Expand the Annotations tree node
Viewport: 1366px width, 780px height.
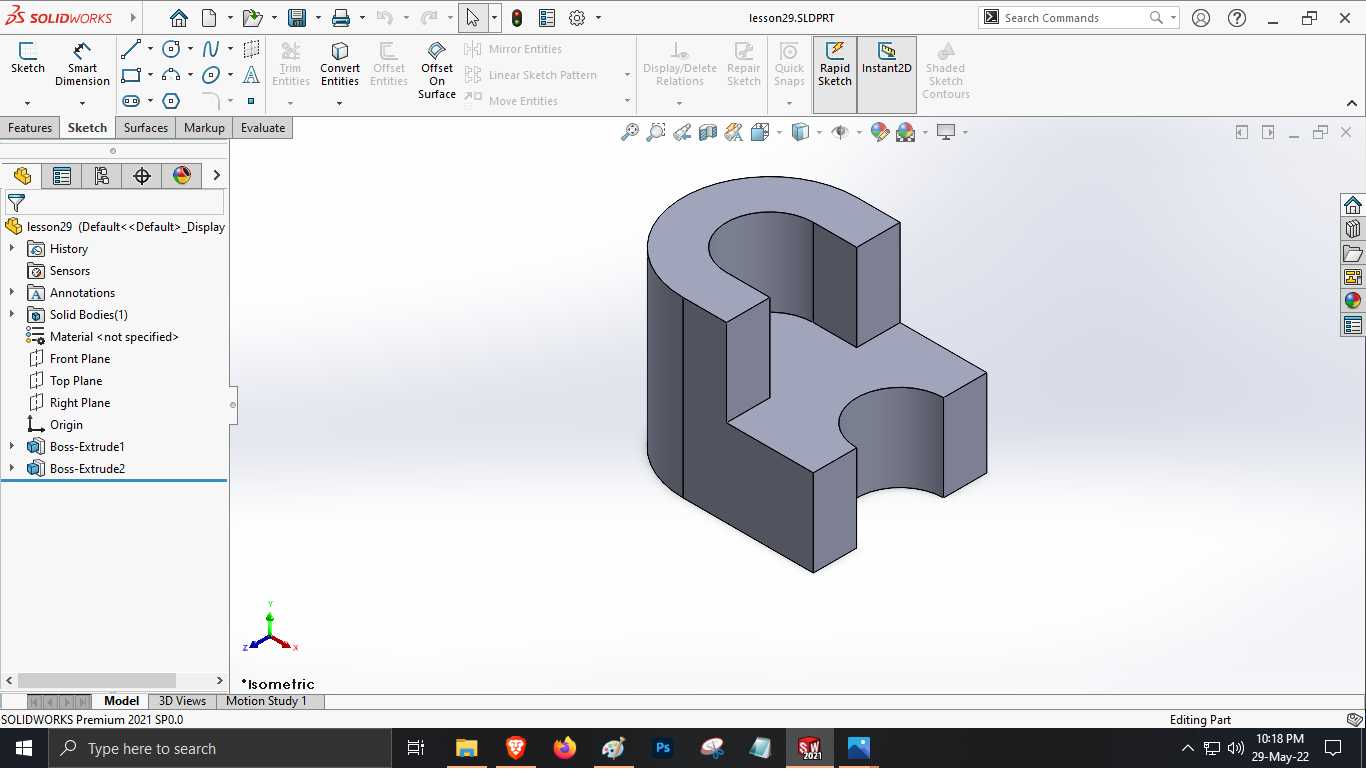click(12, 292)
